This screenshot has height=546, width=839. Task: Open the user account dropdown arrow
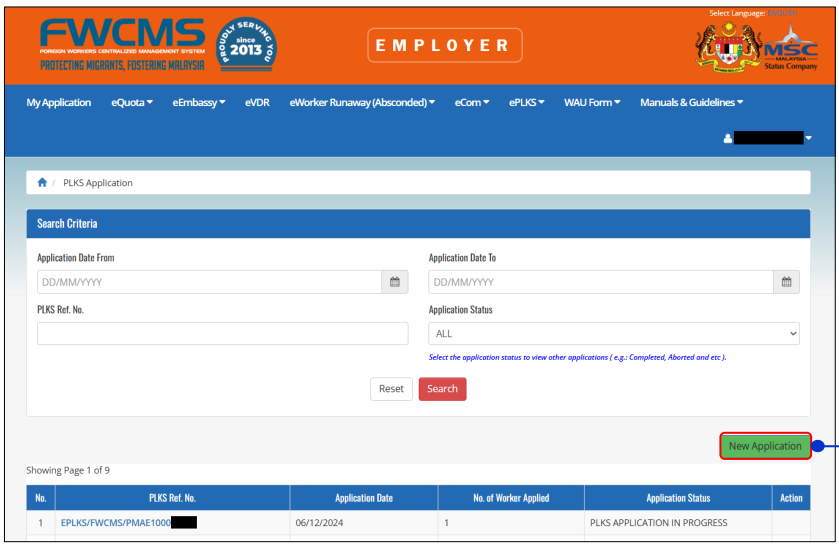(x=809, y=138)
